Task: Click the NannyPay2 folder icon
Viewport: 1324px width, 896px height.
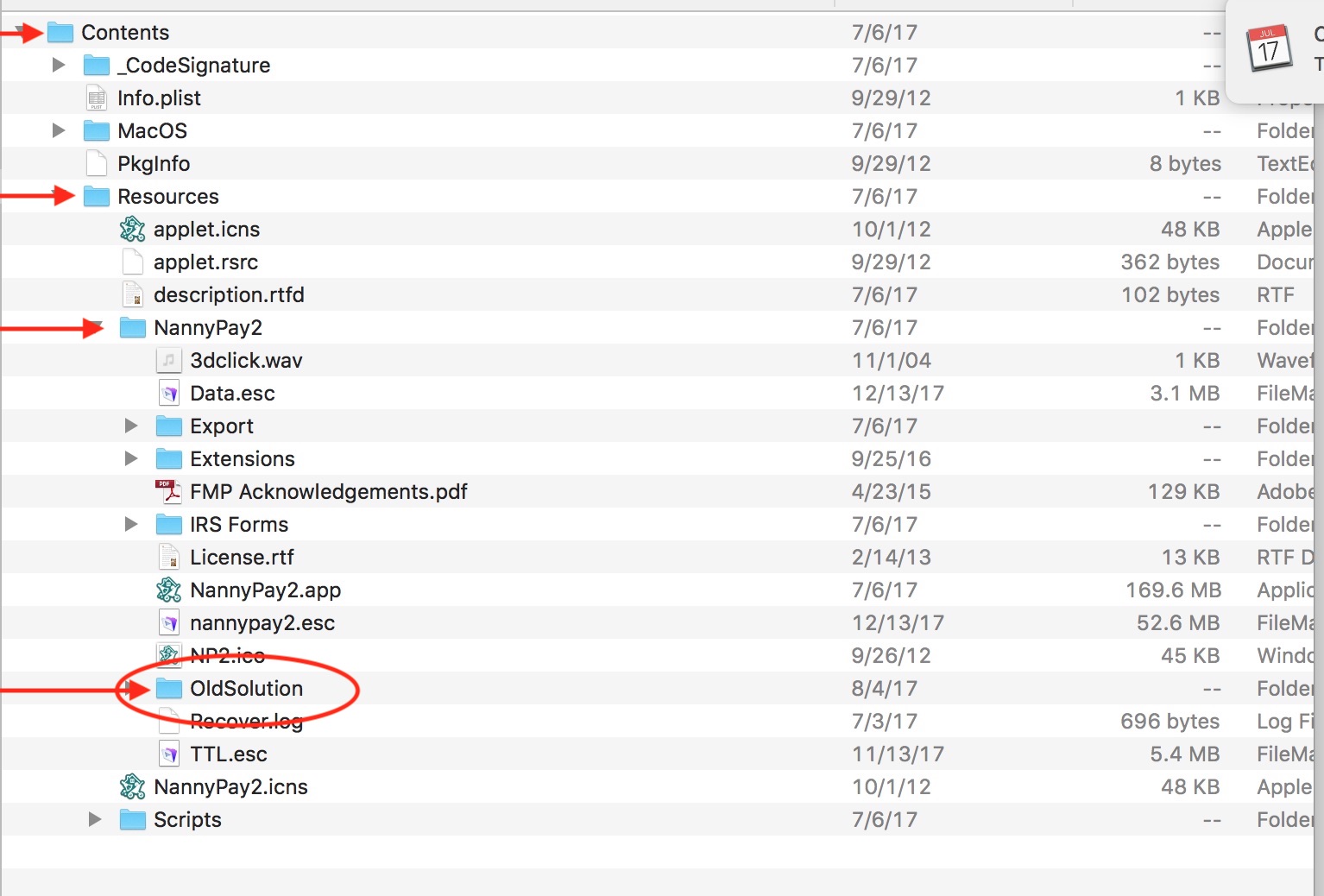Action: (133, 328)
